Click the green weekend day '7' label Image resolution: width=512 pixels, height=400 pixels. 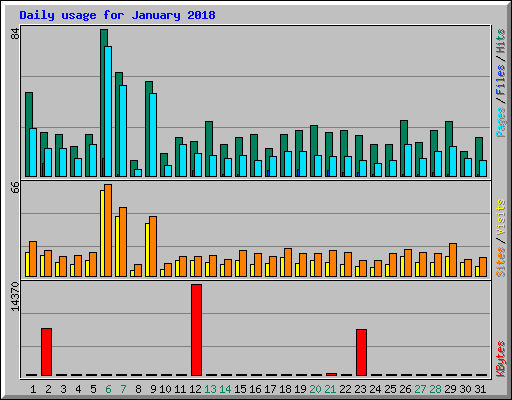(x=123, y=389)
